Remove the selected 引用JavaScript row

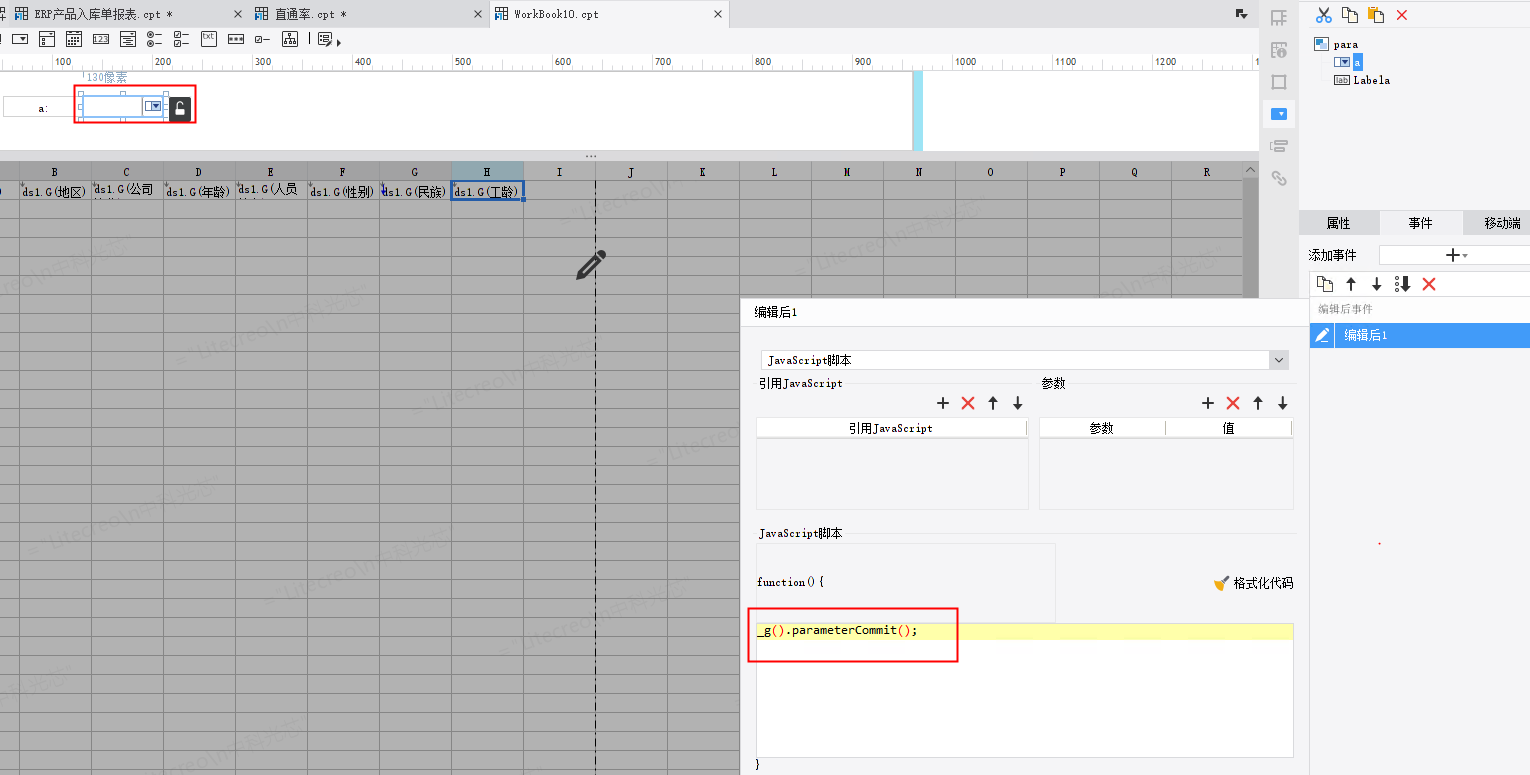(967, 403)
